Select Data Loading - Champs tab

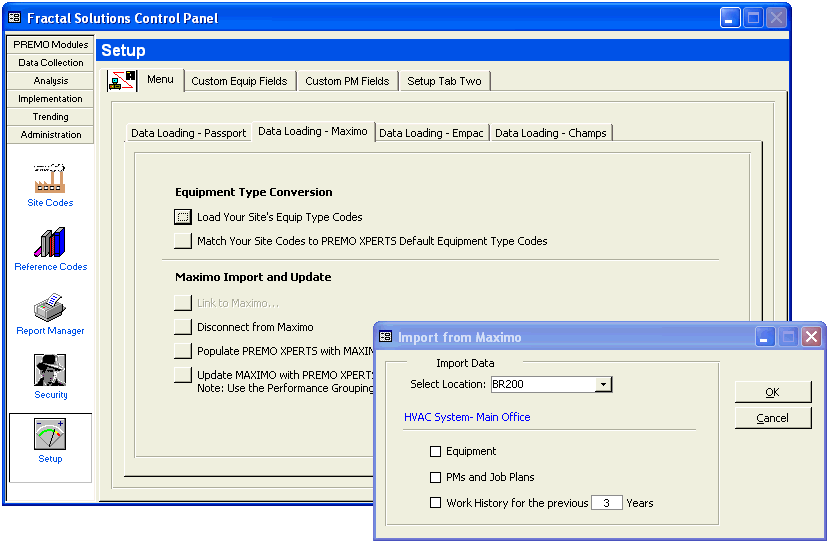pos(551,133)
